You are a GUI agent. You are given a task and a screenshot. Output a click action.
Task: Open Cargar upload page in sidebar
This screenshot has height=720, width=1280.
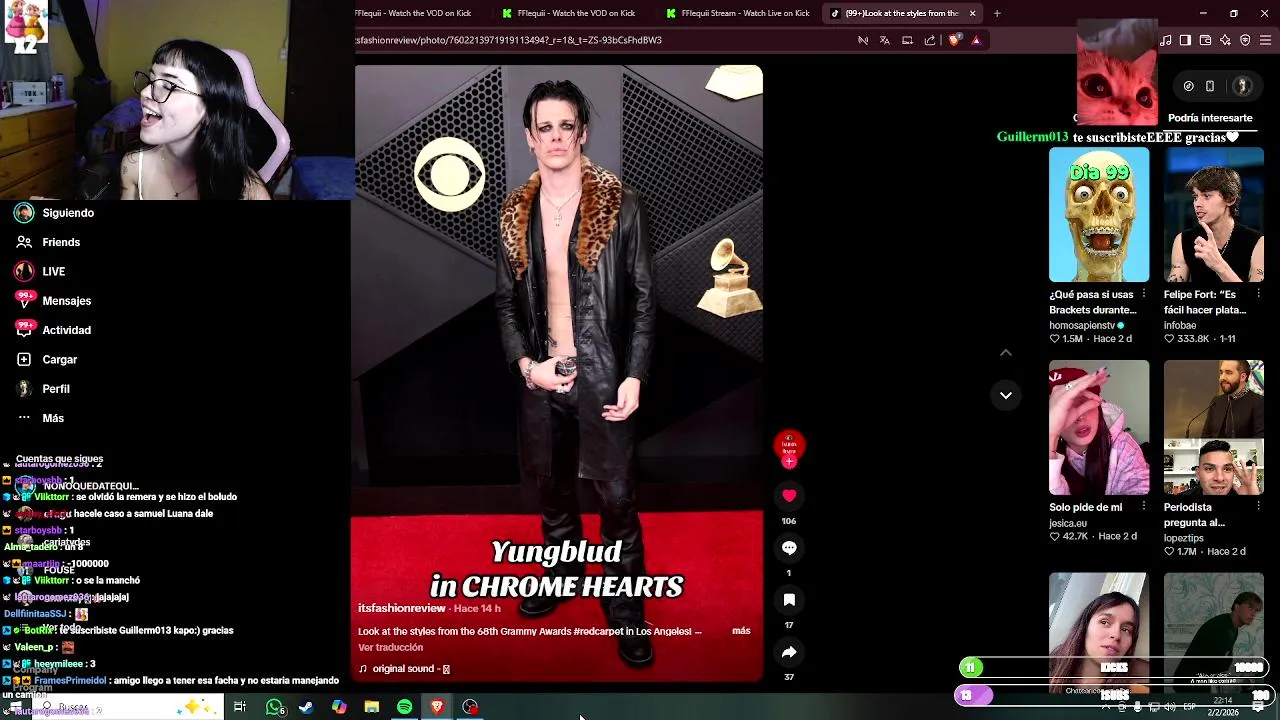(x=46, y=359)
